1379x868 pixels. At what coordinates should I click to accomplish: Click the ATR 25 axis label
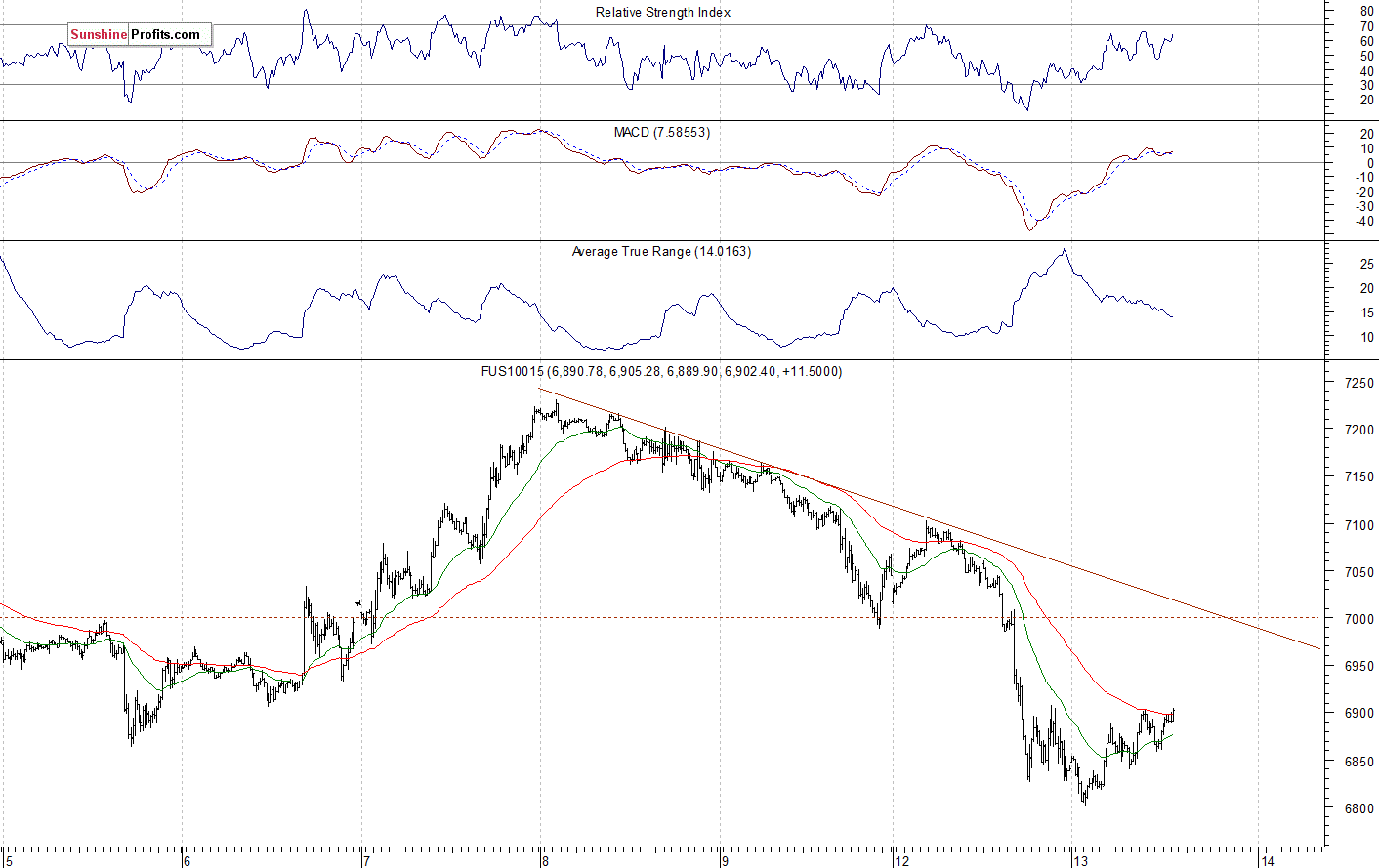pos(1367,265)
